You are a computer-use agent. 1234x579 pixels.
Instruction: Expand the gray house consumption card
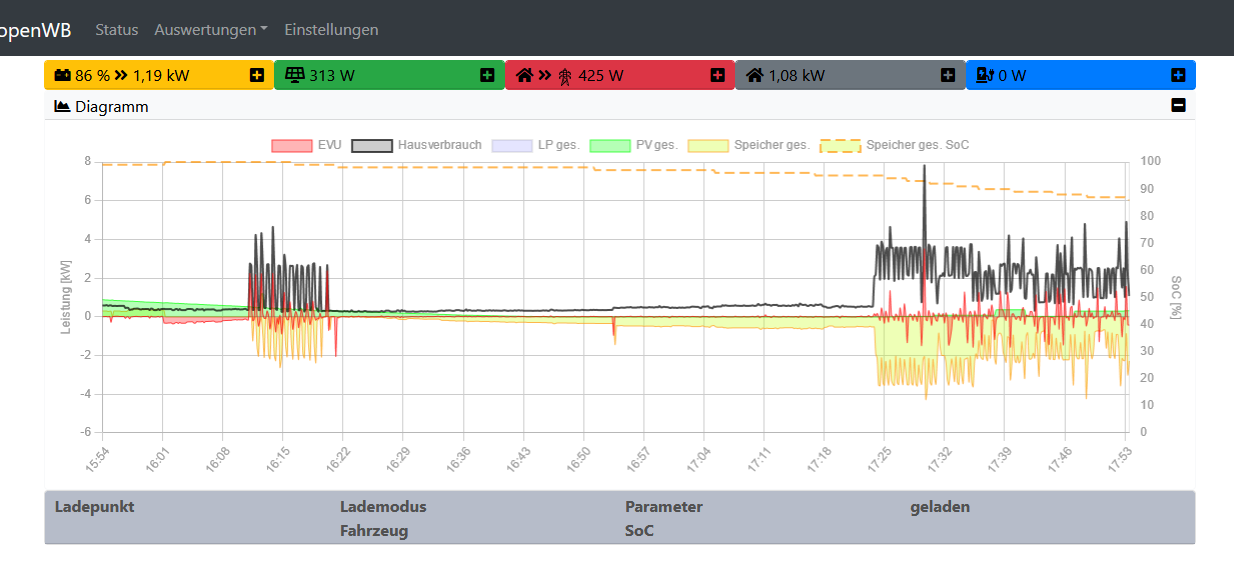pos(948,75)
